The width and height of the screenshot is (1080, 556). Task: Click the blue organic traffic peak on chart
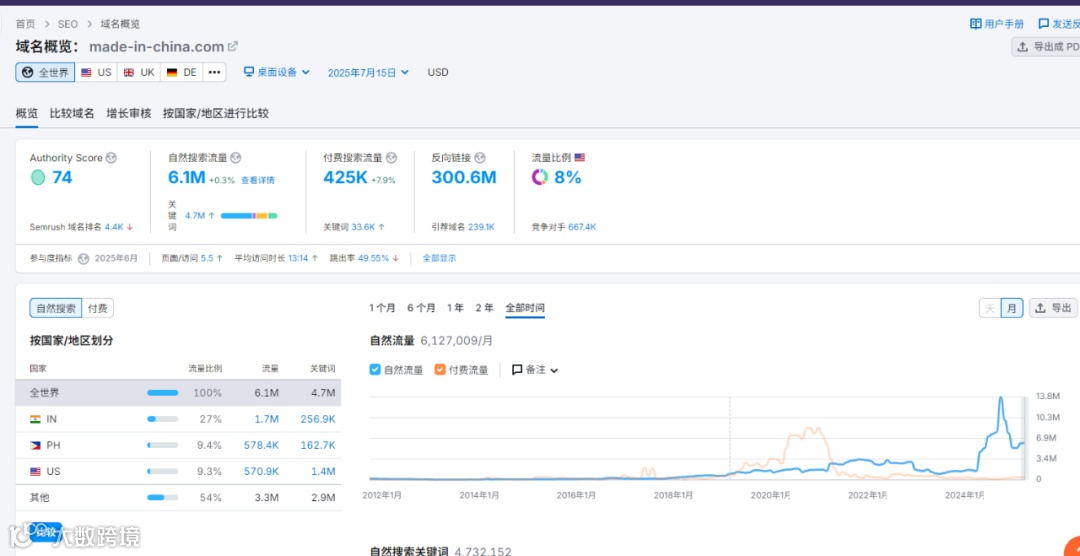tap(1001, 398)
